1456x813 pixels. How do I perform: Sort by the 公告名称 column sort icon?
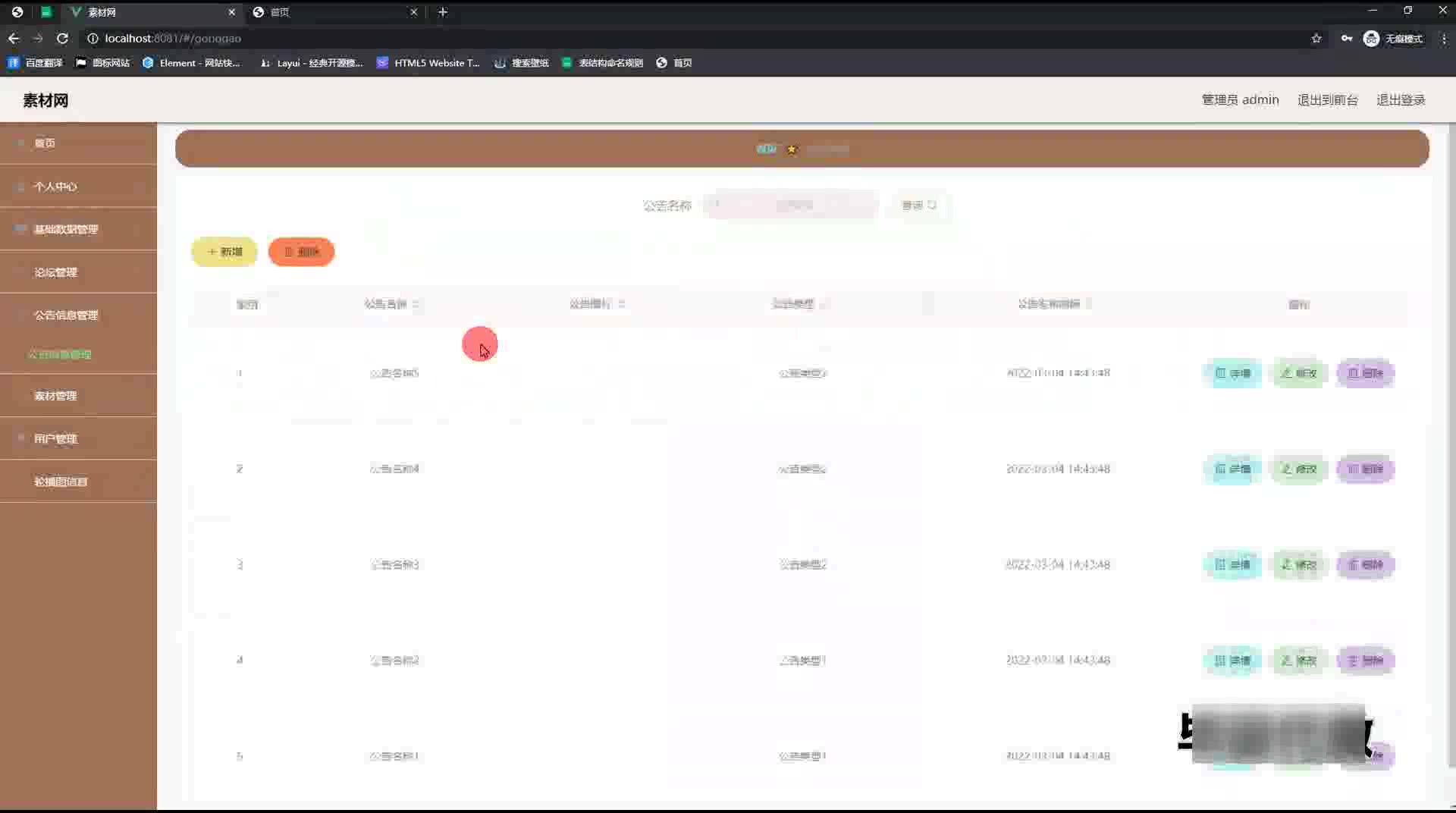[416, 304]
